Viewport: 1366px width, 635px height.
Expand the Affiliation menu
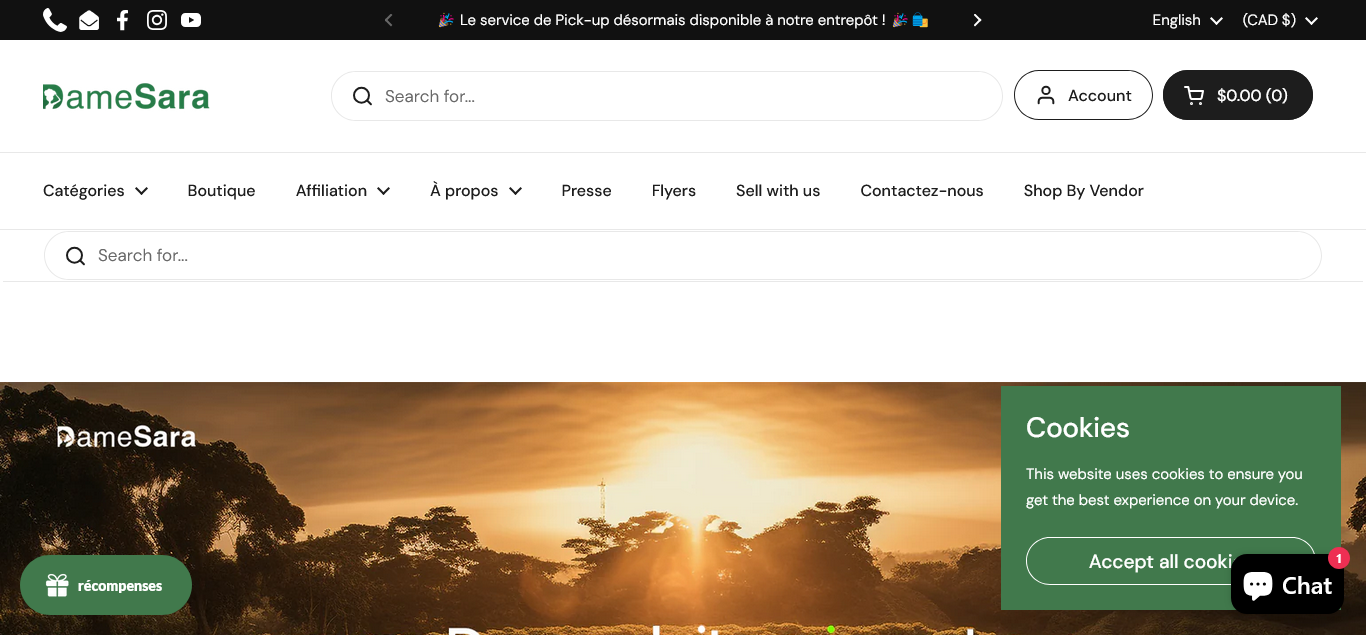(342, 191)
